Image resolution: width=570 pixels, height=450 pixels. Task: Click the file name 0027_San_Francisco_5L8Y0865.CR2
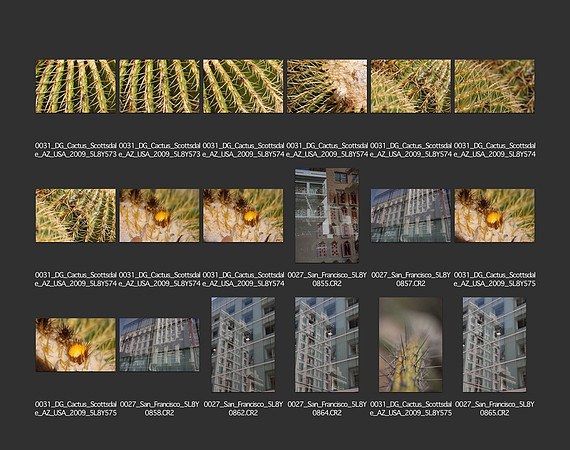(x=494, y=409)
